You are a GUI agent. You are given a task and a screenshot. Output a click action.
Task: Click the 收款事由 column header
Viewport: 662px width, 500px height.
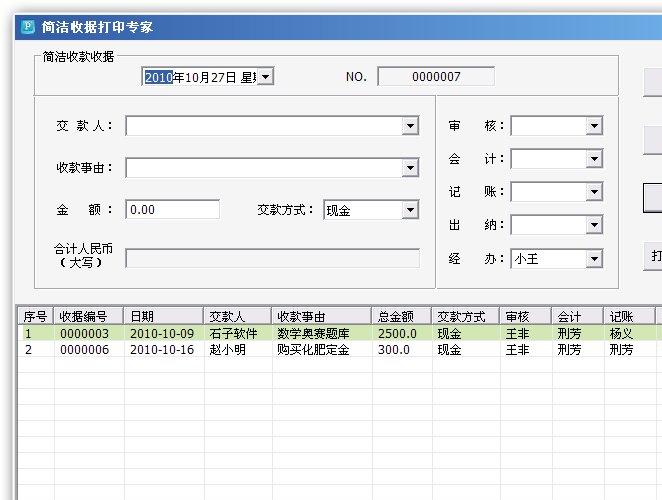tap(320, 316)
